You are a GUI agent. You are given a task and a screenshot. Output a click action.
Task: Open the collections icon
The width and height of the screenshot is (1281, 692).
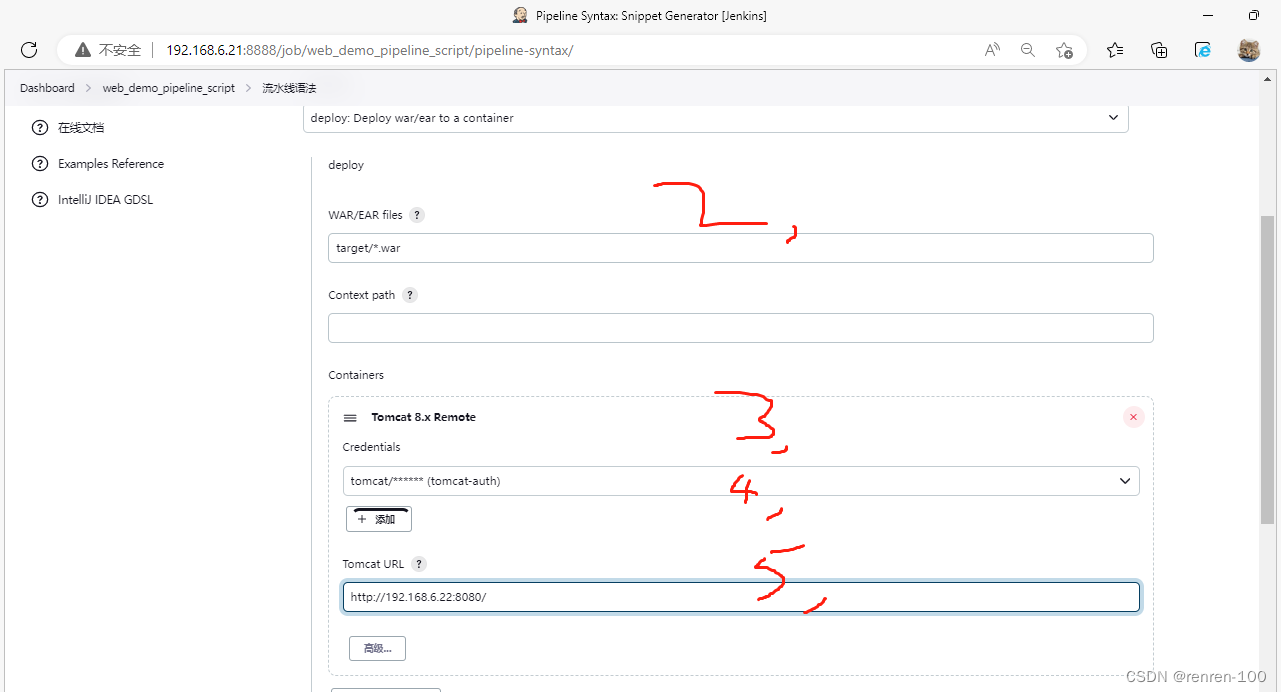(1160, 50)
